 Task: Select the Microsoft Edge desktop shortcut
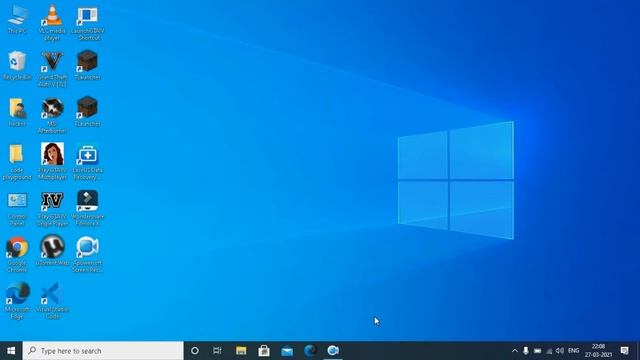click(17, 301)
